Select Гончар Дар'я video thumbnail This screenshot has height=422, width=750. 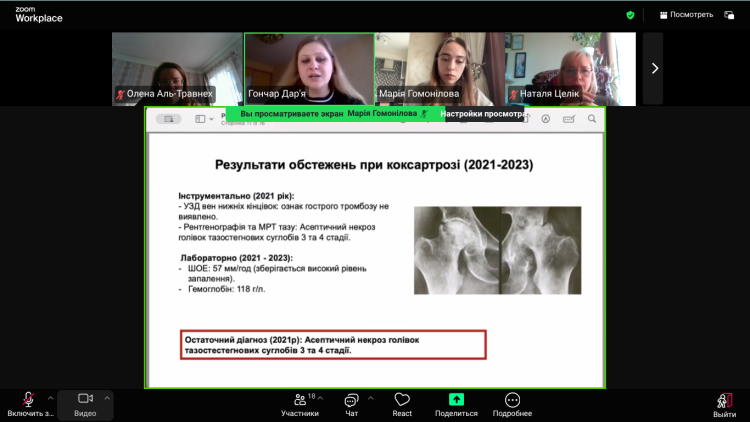[309, 68]
